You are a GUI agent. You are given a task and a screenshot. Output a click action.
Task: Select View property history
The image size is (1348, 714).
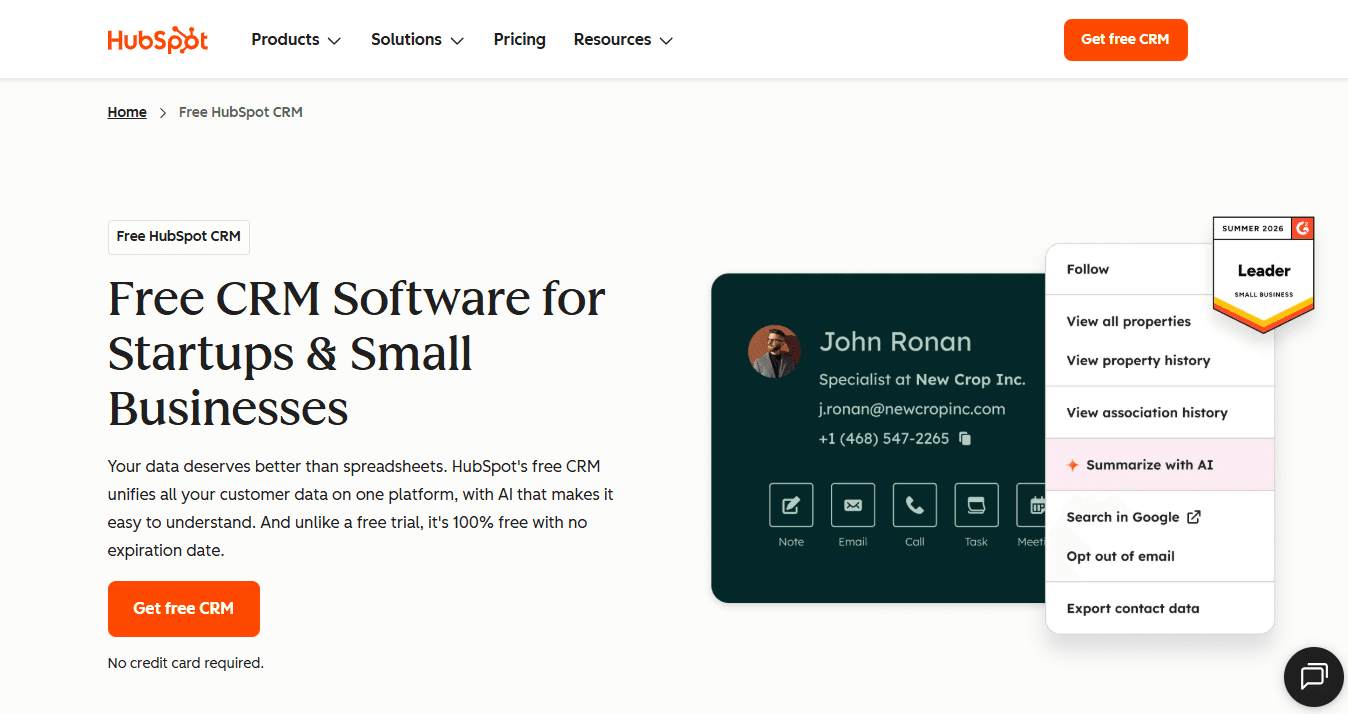pos(1139,360)
